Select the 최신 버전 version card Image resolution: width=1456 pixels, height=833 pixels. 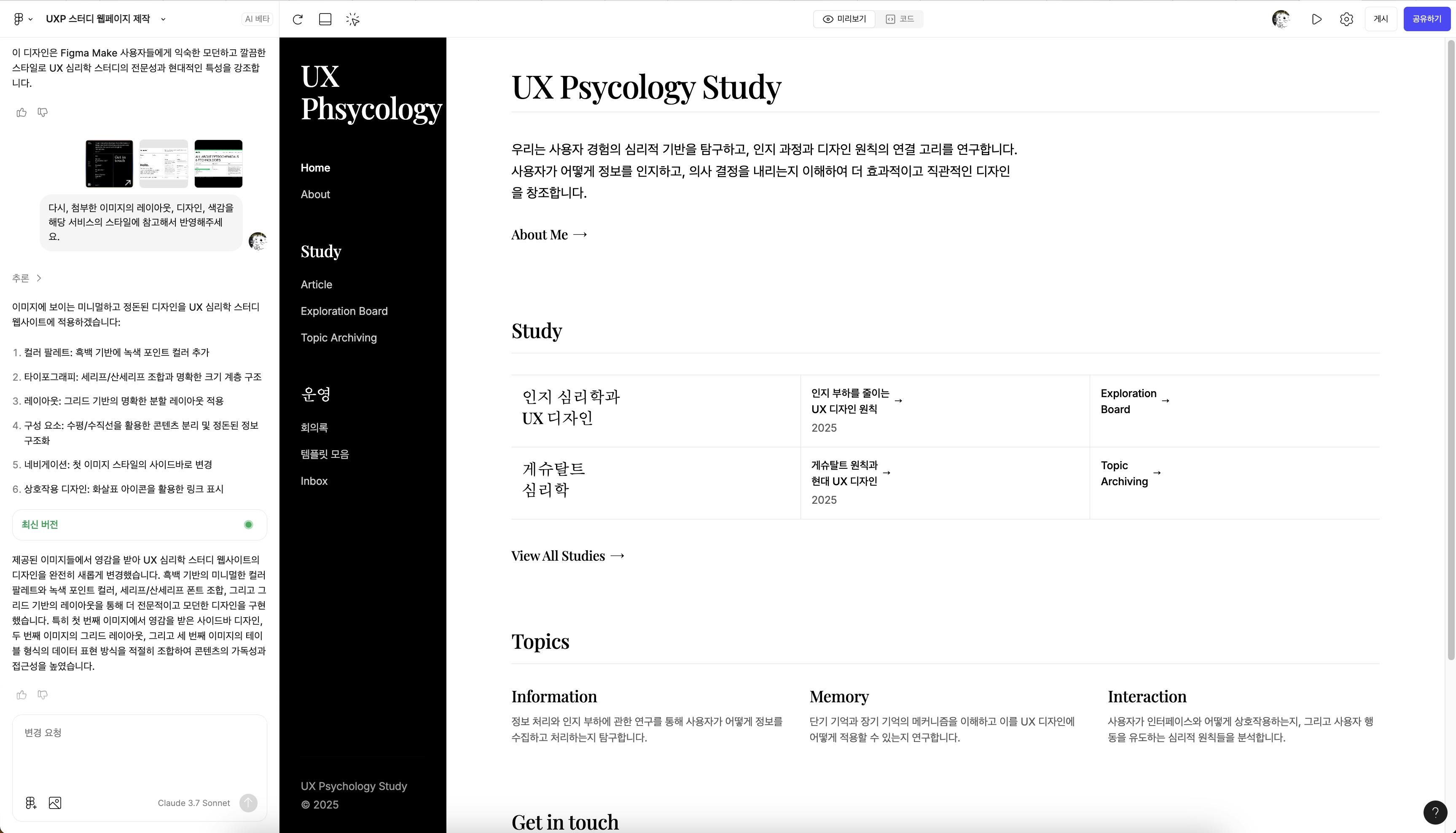coord(139,524)
